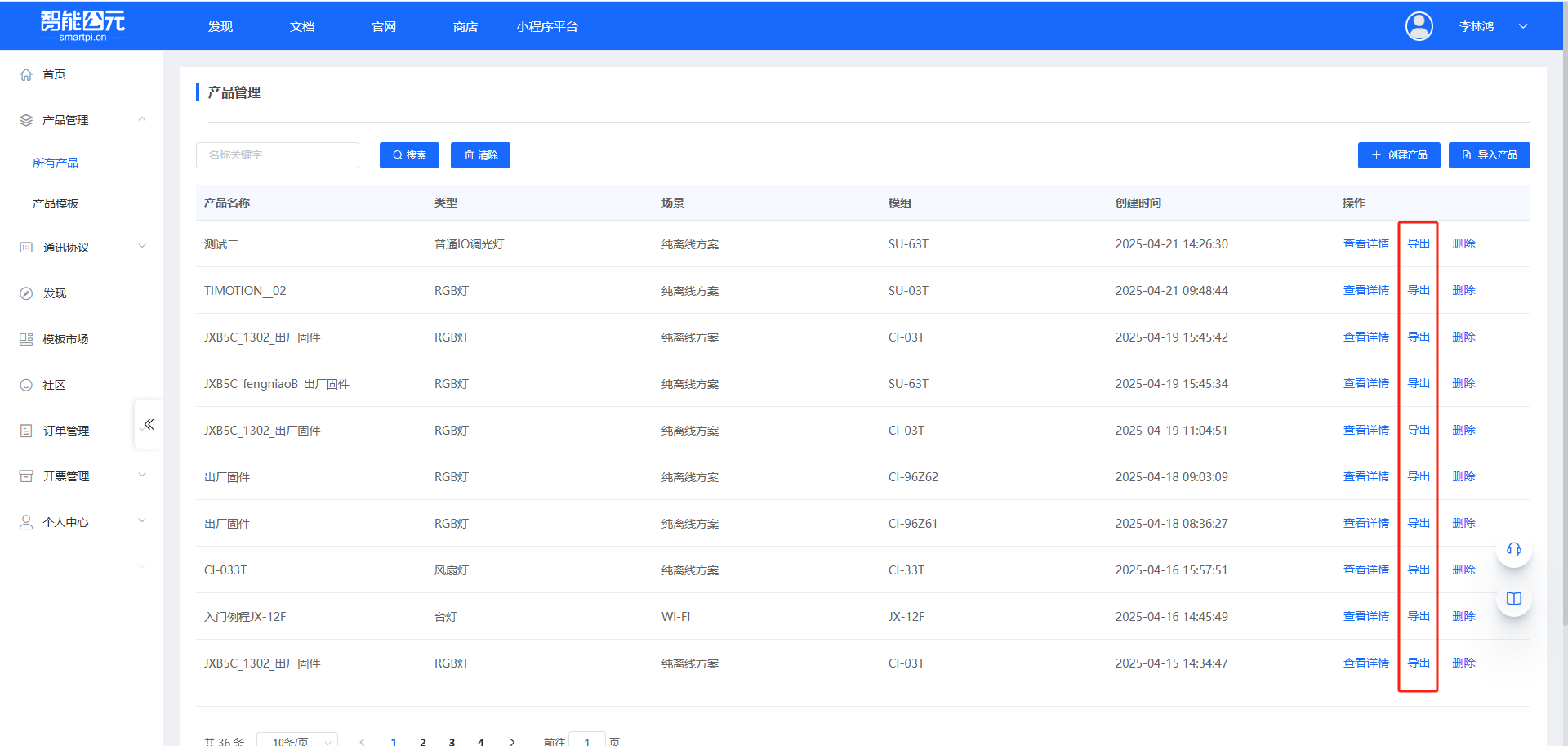Open the documentation book floating icon

[1513, 599]
